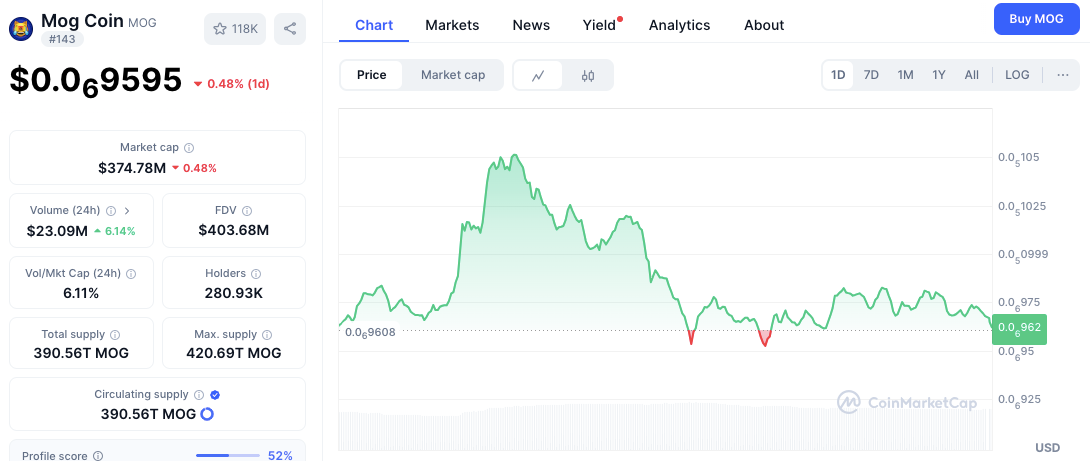Viewport: 1090px width, 461px height.
Task: Click the FDV info icon
Action: (x=247, y=211)
